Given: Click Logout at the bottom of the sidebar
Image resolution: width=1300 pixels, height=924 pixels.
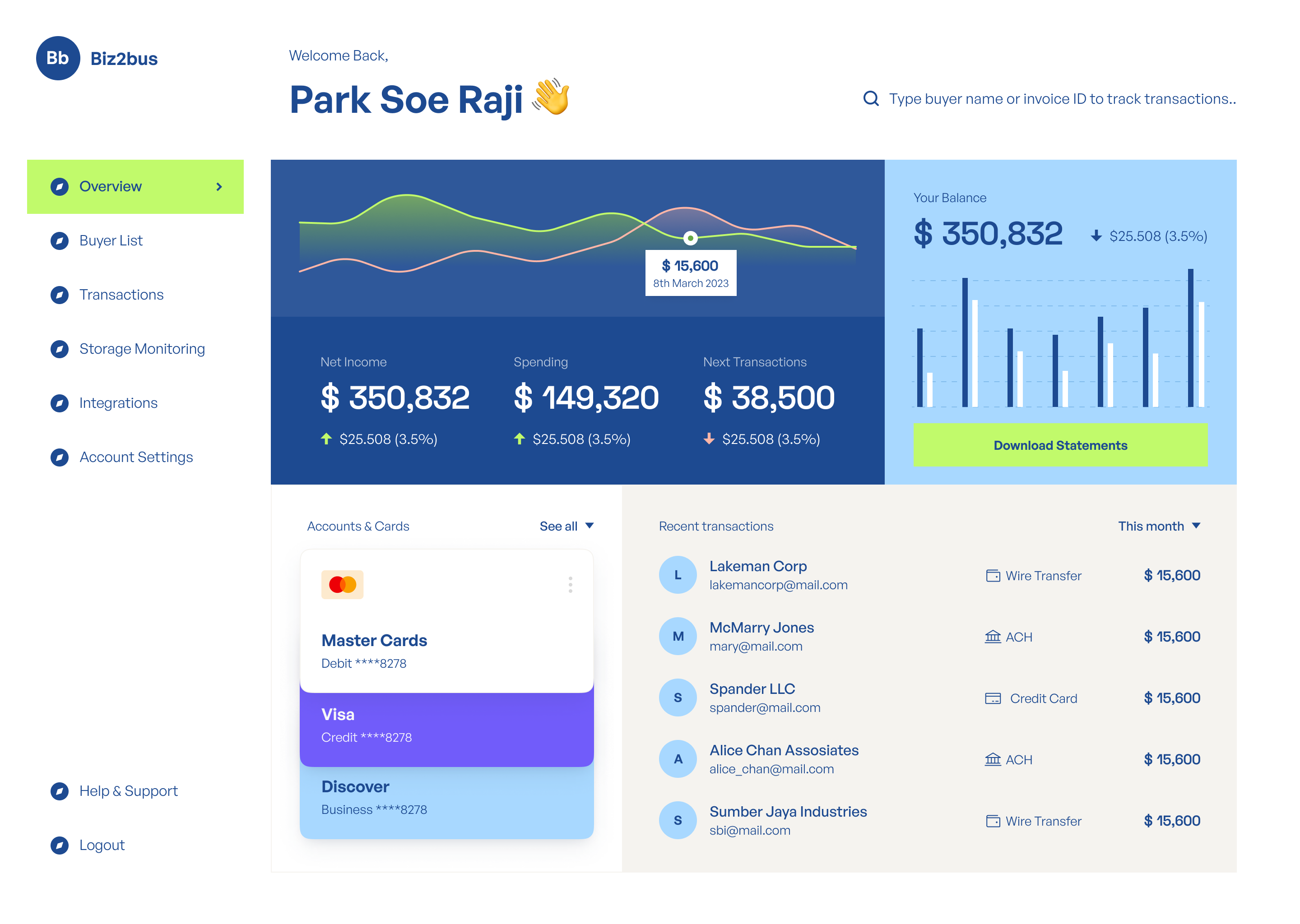Looking at the screenshot, I should [x=102, y=845].
